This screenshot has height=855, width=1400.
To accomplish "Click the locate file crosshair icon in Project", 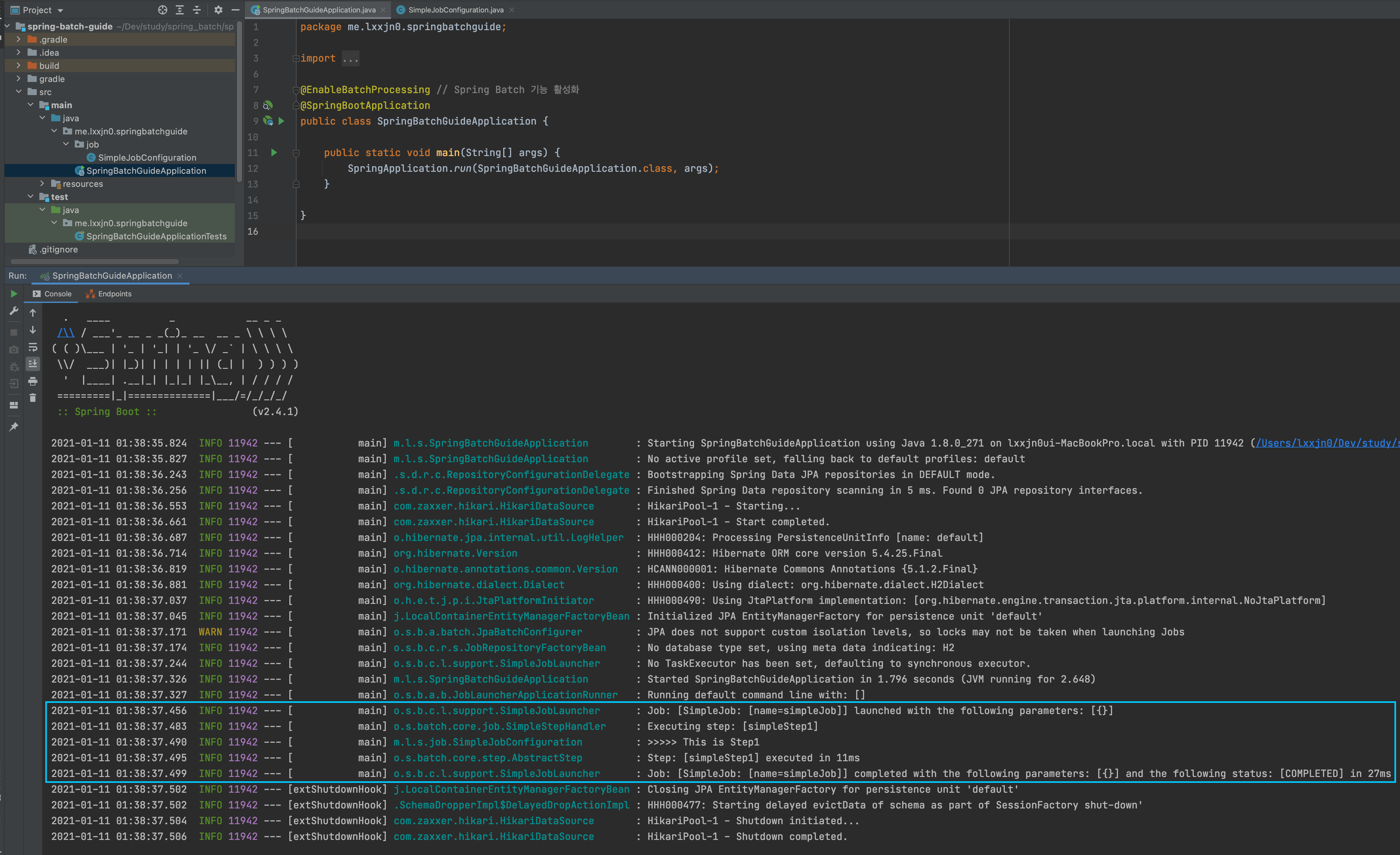I will point(162,10).
